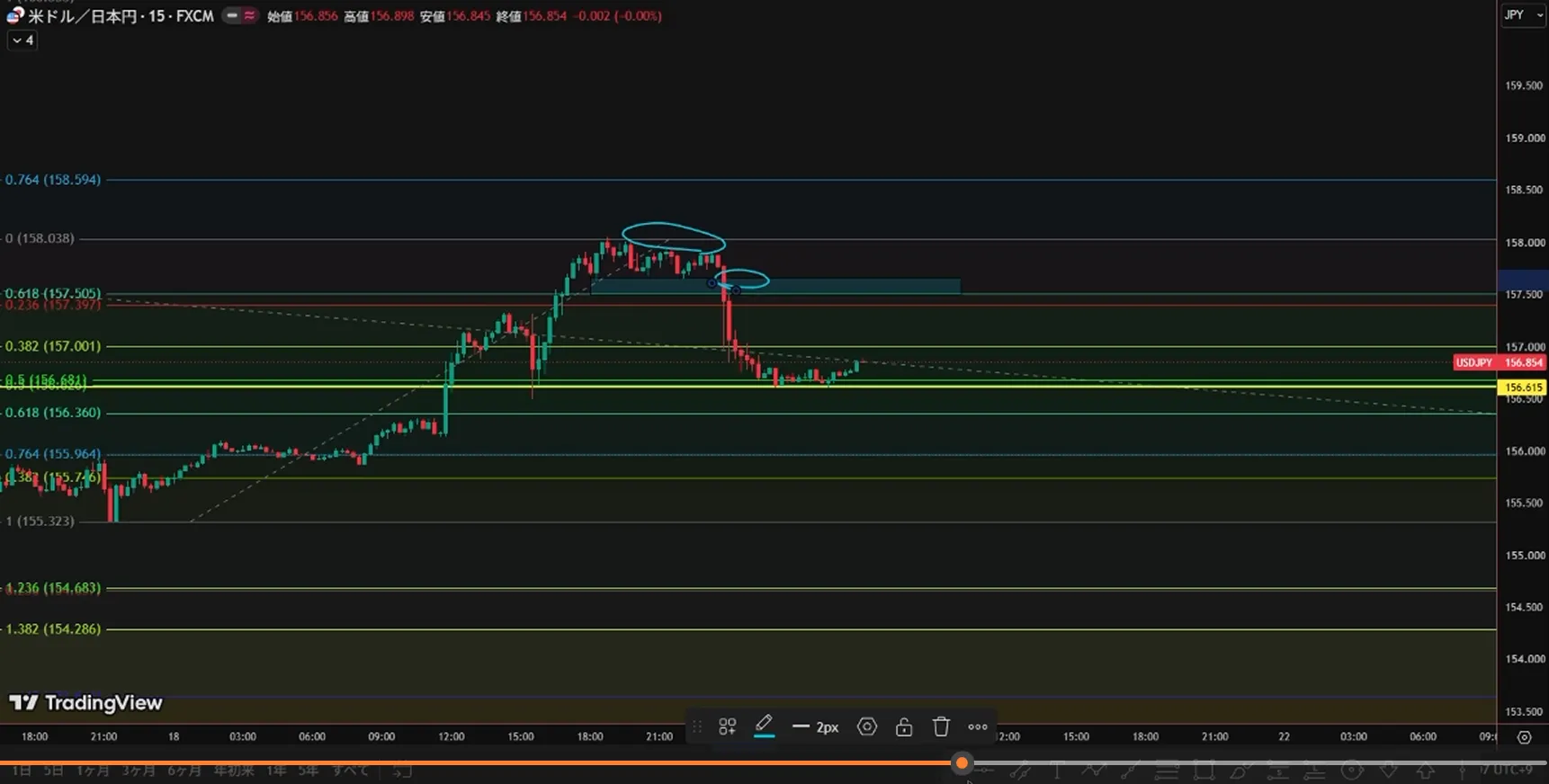The width and height of the screenshot is (1549, 784).
Task: Select the 0.764 (158.594) Fibonacci level label
Action: [x=53, y=180]
